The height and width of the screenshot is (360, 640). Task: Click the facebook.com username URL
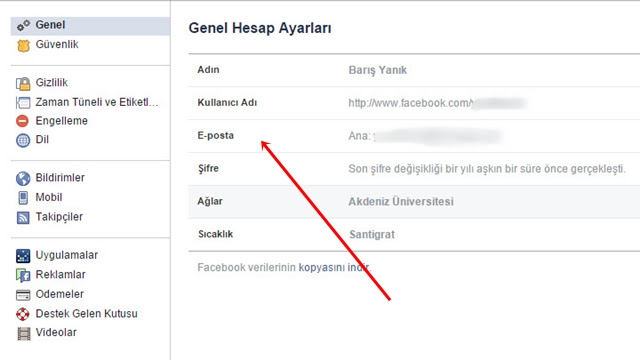pyautogui.click(x=437, y=103)
